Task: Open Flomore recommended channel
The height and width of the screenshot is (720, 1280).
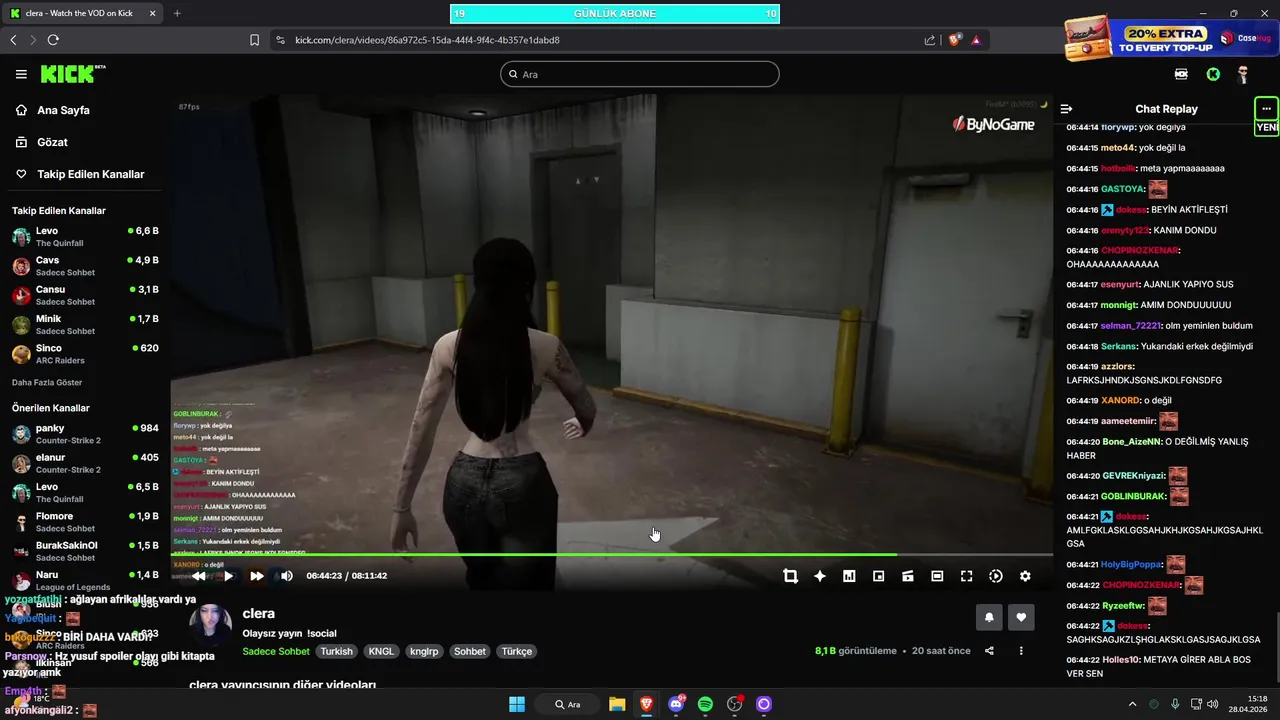Action: point(85,522)
